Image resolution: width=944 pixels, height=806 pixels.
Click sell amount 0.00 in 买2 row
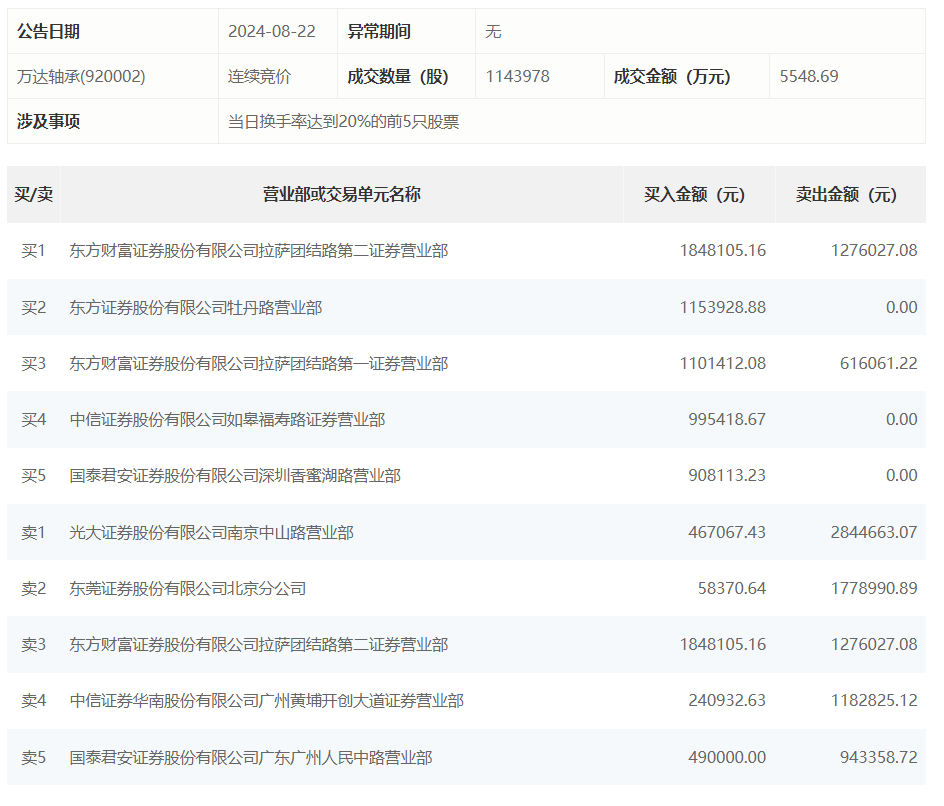point(901,307)
